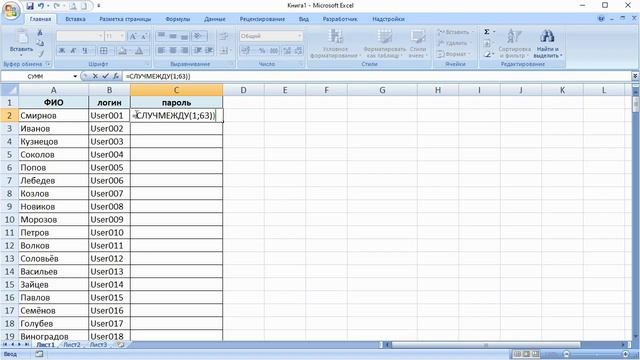Switch to sheet Лист3
Screen dimensions: 640x360
(98, 344)
